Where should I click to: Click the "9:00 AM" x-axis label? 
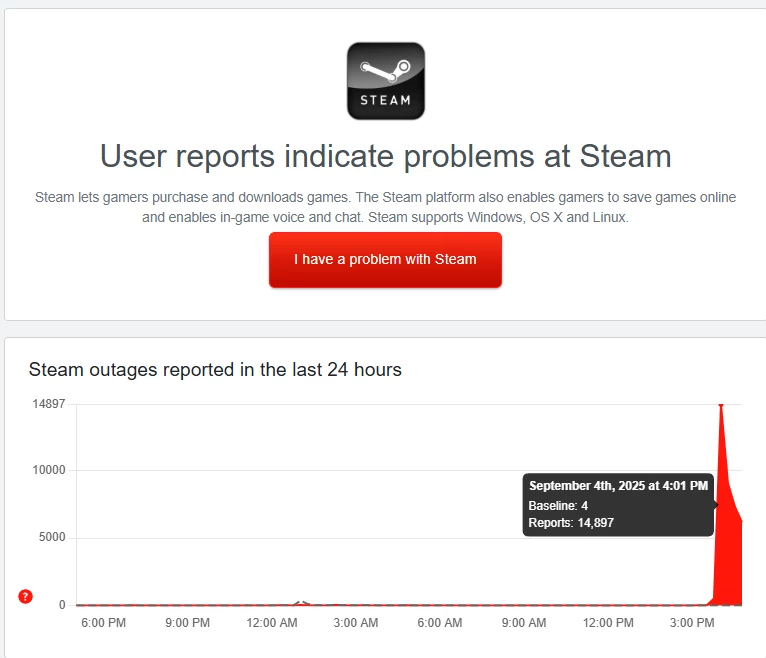coord(524,623)
